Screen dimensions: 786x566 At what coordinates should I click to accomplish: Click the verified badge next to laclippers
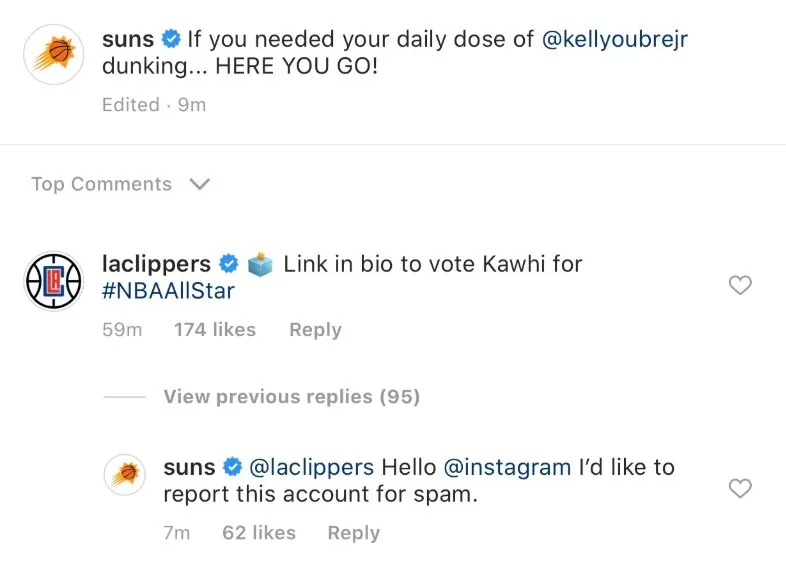point(229,264)
